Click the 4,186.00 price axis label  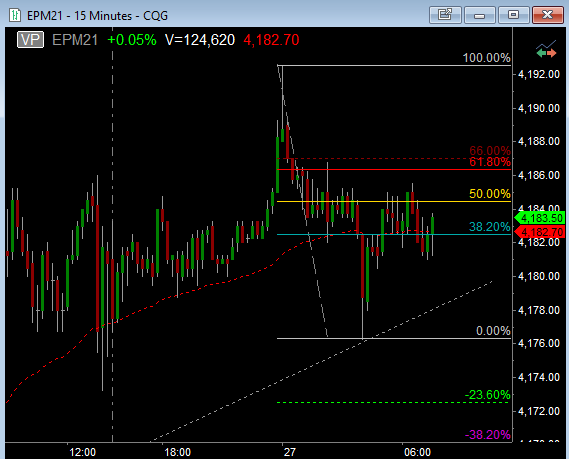click(x=539, y=175)
